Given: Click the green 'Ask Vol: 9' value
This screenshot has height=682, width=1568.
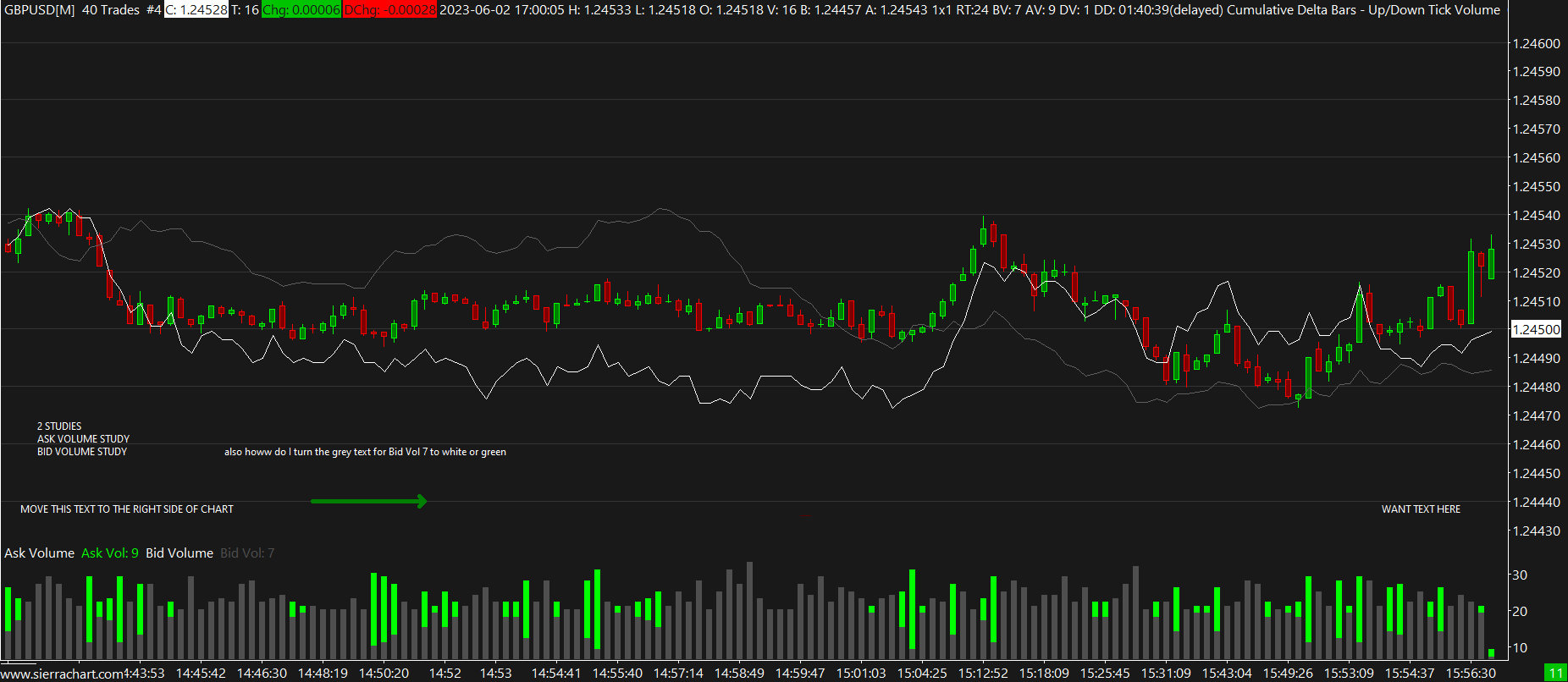Looking at the screenshot, I should coord(110,553).
